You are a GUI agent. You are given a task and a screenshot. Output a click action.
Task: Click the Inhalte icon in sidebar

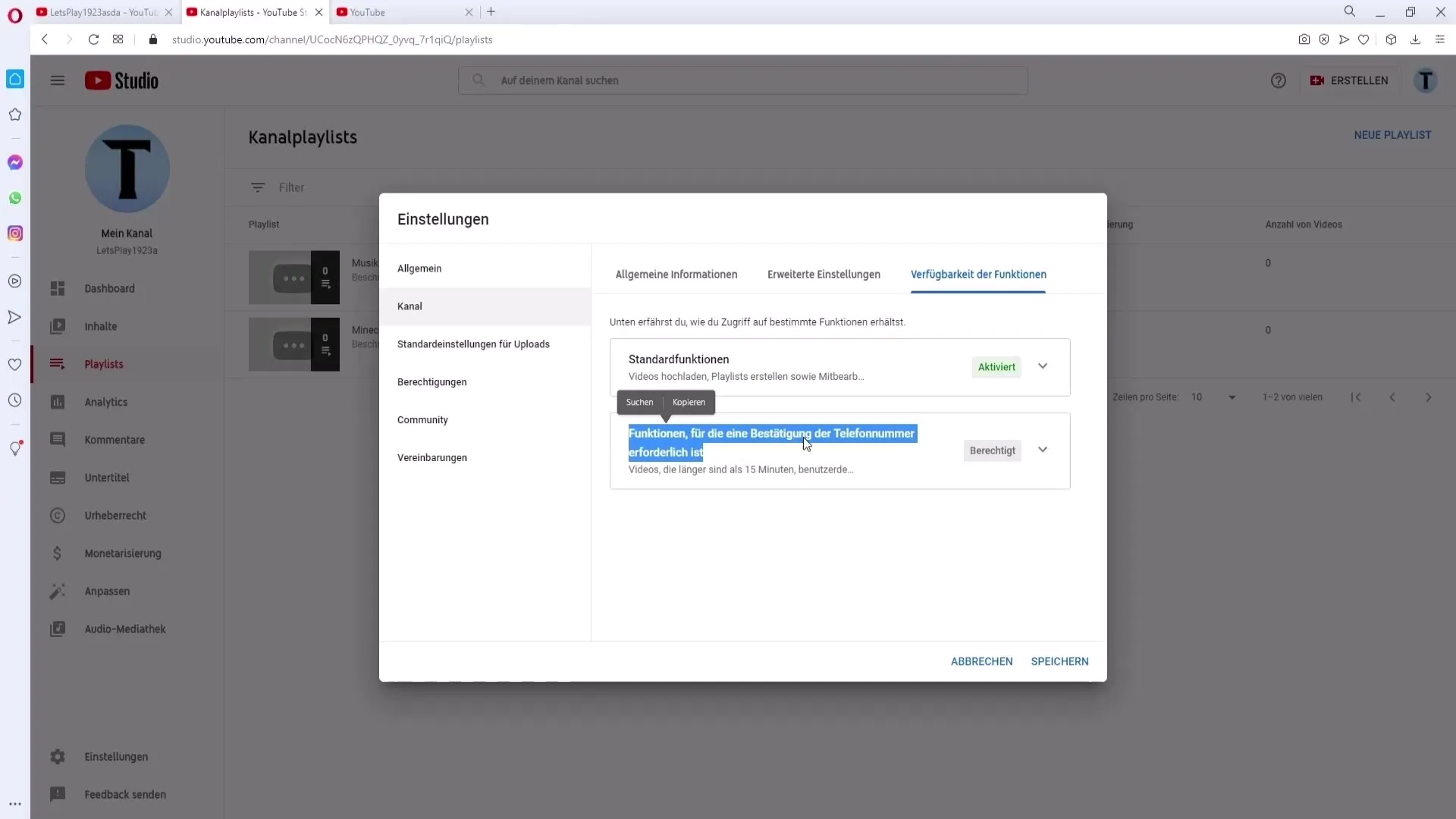pos(56,326)
